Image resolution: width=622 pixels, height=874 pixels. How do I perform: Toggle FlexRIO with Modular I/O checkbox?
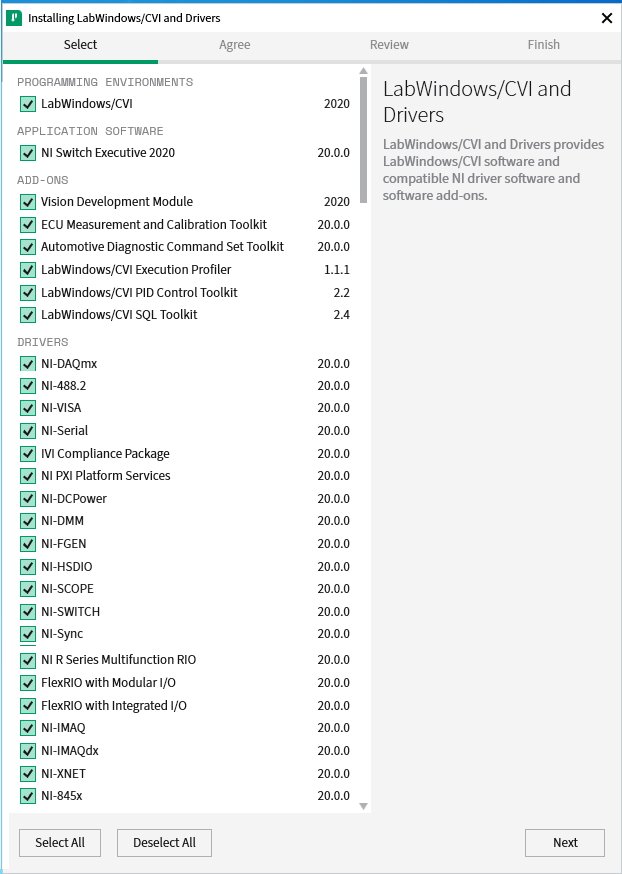27,683
